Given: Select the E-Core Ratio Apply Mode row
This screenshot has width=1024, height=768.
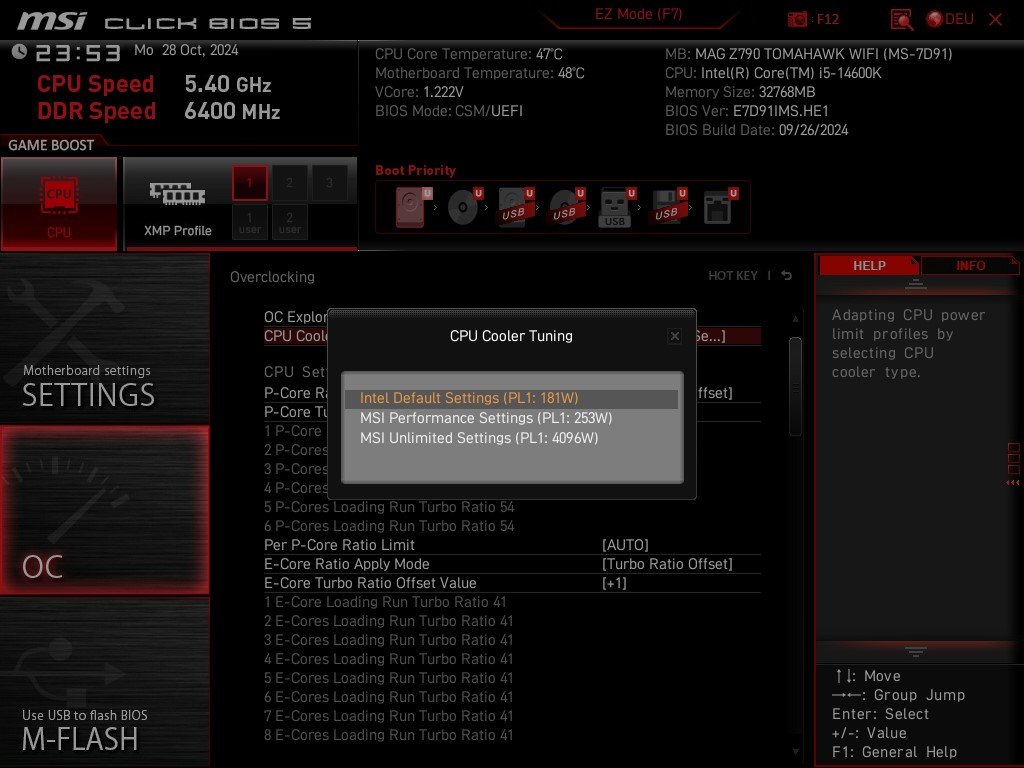Looking at the screenshot, I should pyautogui.click(x=512, y=564).
